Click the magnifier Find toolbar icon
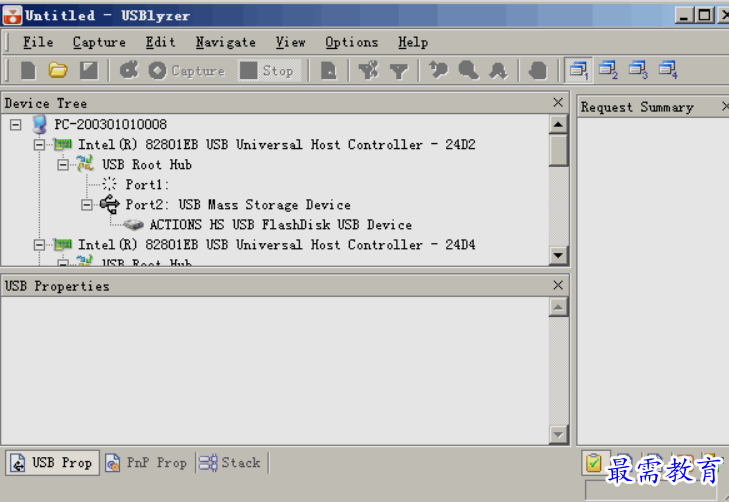The width and height of the screenshot is (729, 502). (x=468, y=71)
